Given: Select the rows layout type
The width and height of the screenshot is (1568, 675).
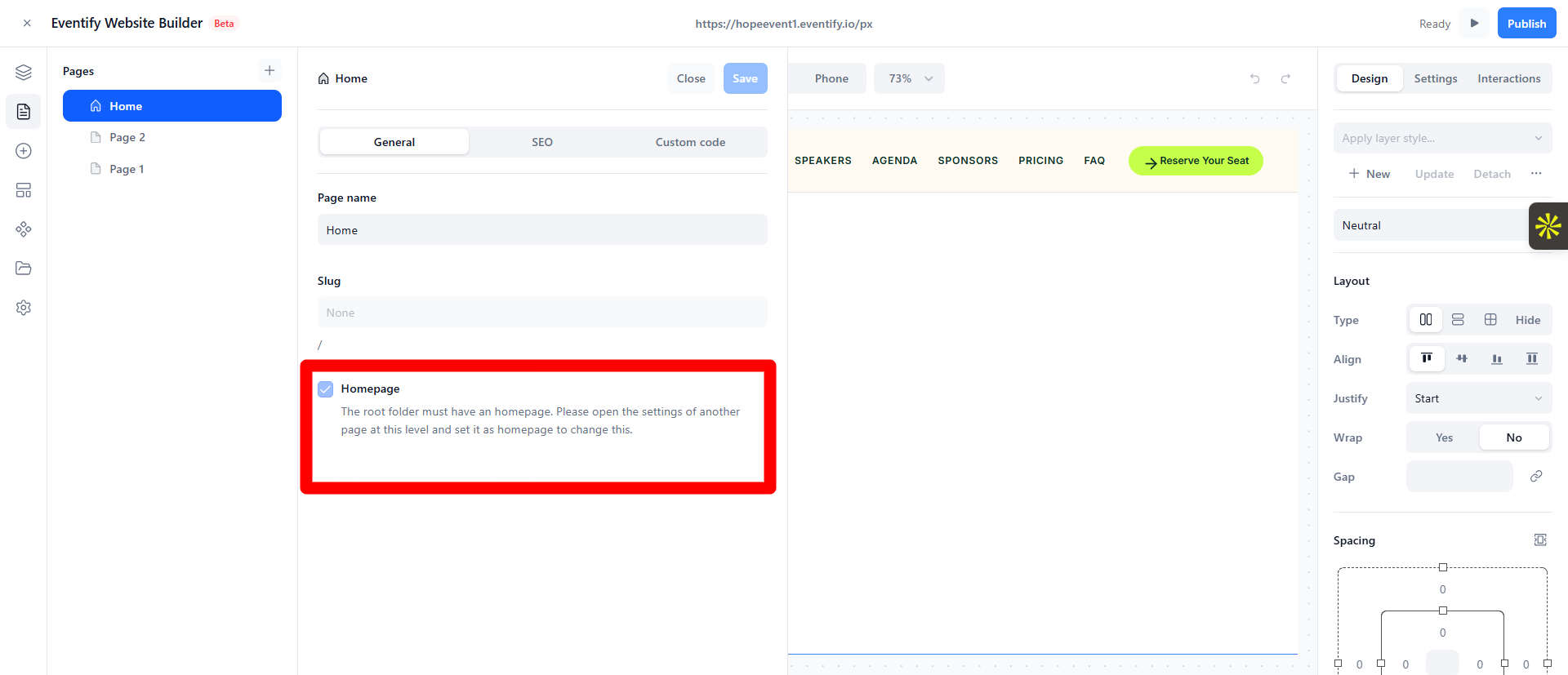Looking at the screenshot, I should 1458,320.
